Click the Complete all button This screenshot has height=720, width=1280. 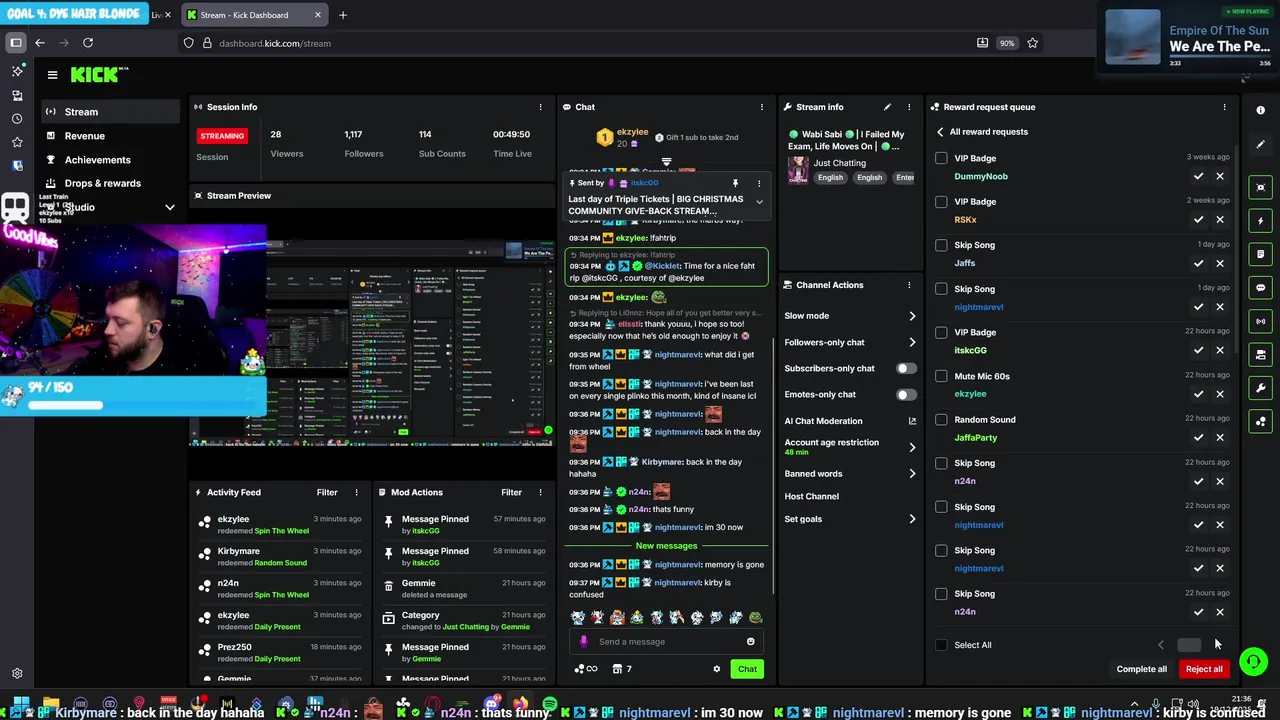[x=1142, y=669]
